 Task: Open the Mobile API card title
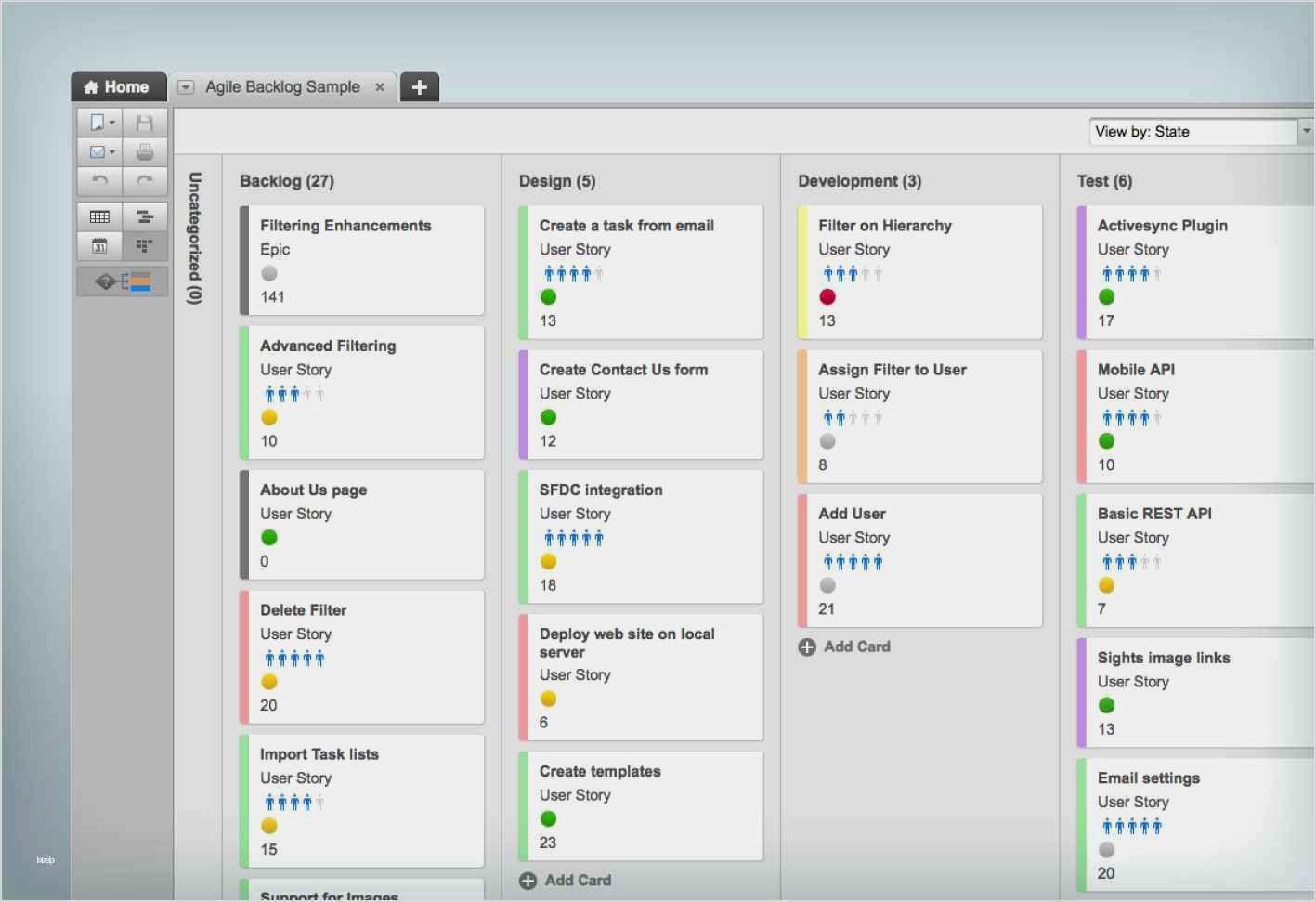tap(1136, 370)
